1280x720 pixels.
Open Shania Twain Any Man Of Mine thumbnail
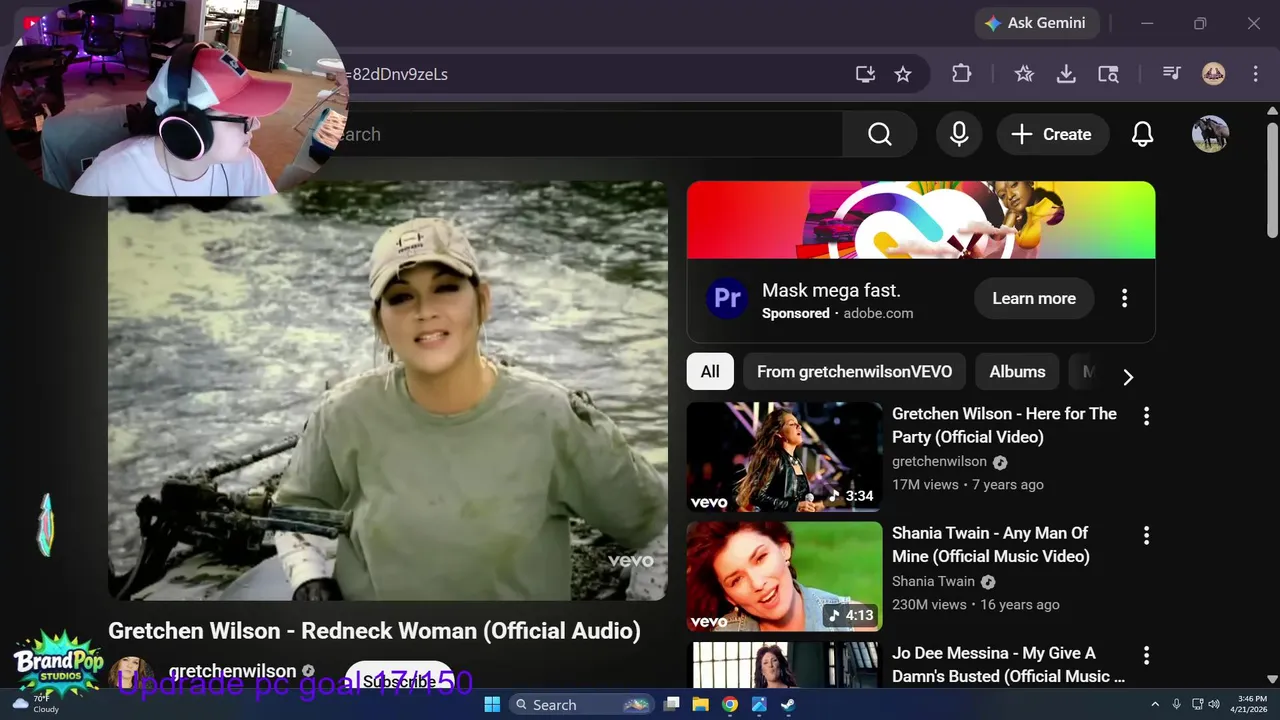click(784, 577)
